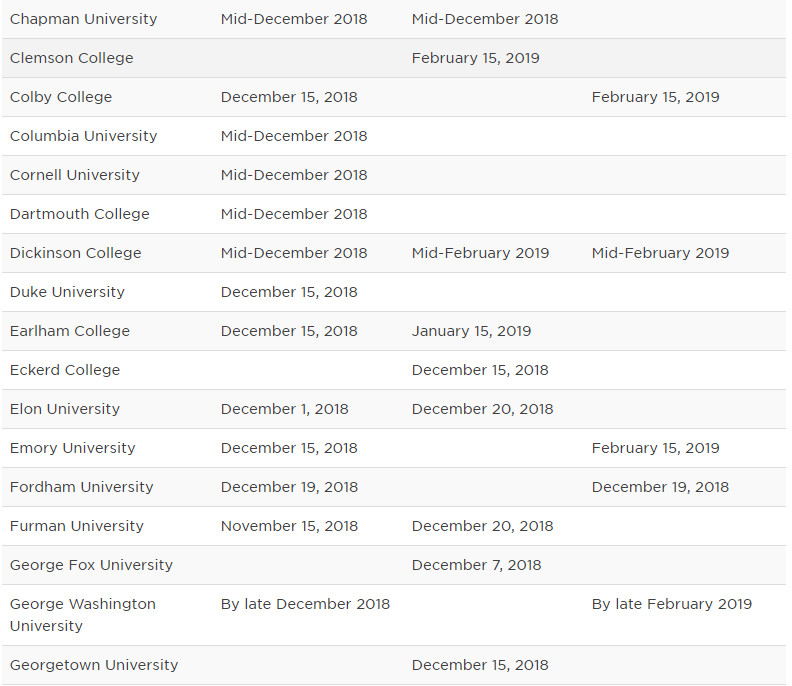This screenshot has height=686, width=792.
Task: Click the By late December 2018 cell
Action: click(305, 604)
